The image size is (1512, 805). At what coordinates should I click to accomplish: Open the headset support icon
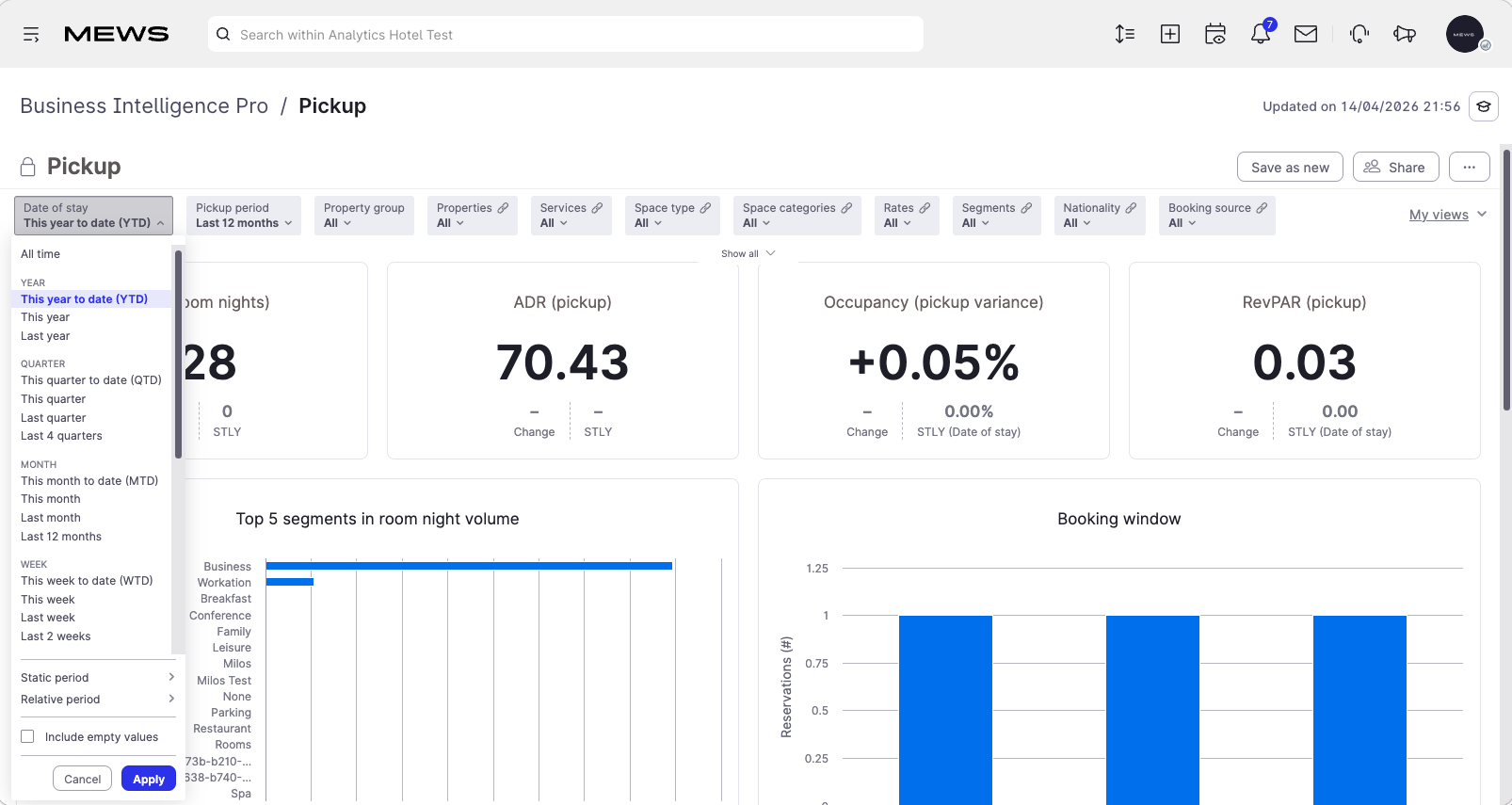click(x=1359, y=35)
